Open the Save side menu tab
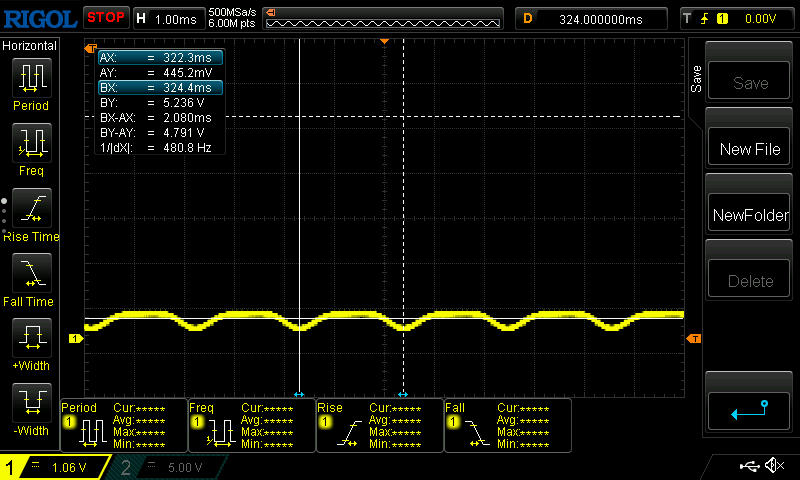800x480 pixels. (x=697, y=80)
